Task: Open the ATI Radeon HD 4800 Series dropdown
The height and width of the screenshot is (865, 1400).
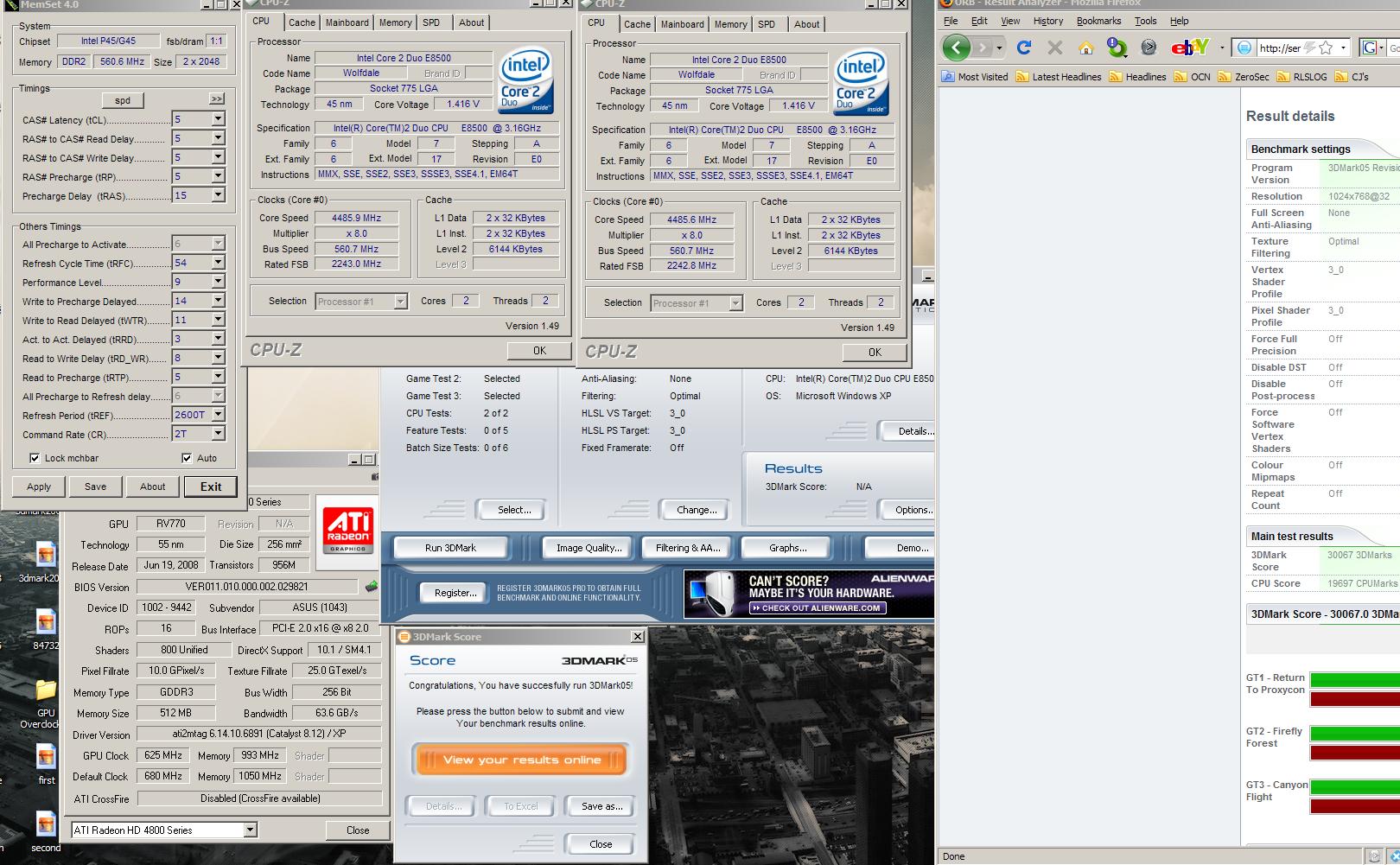Action: point(250,830)
